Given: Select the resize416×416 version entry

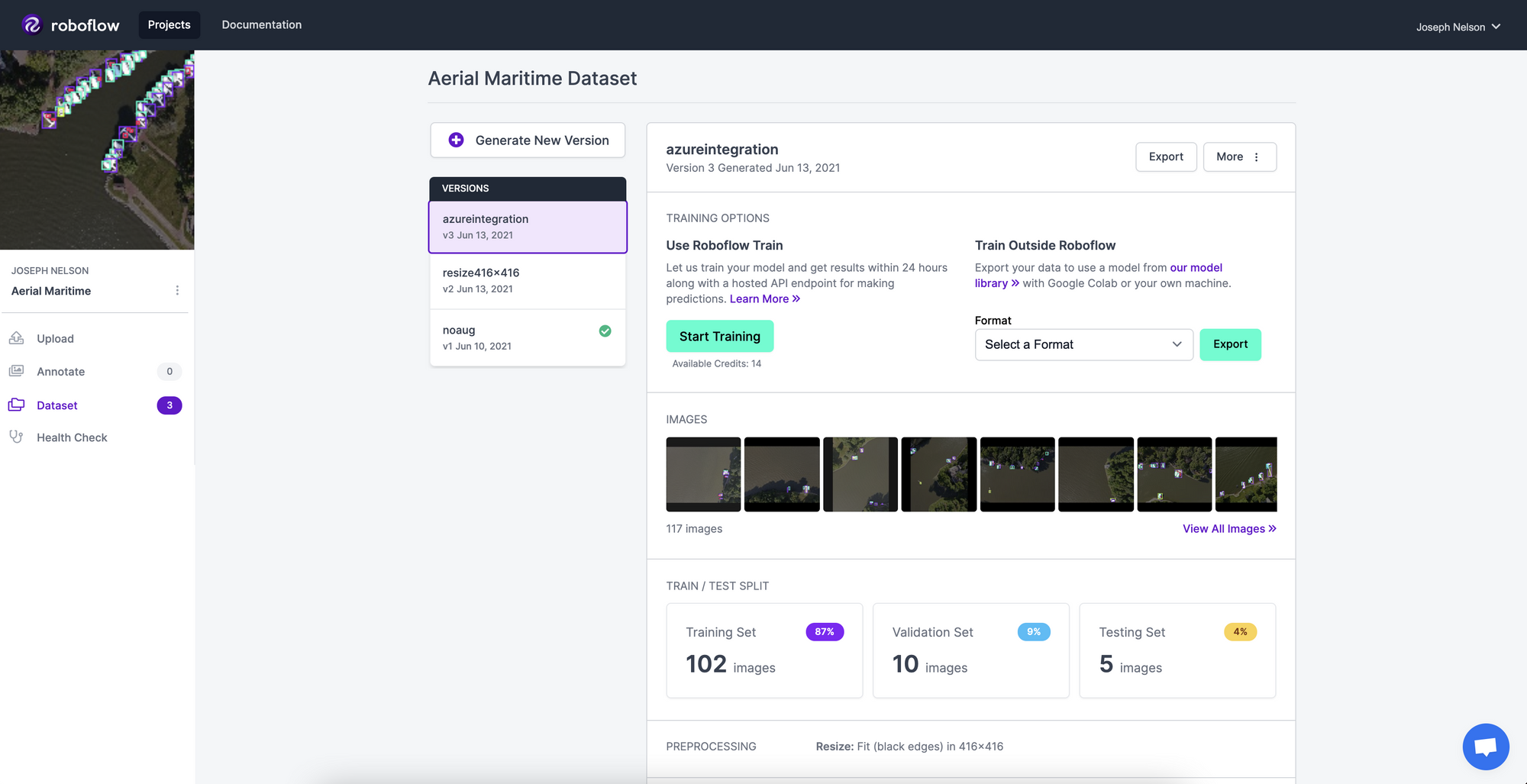Looking at the screenshot, I should [x=528, y=280].
